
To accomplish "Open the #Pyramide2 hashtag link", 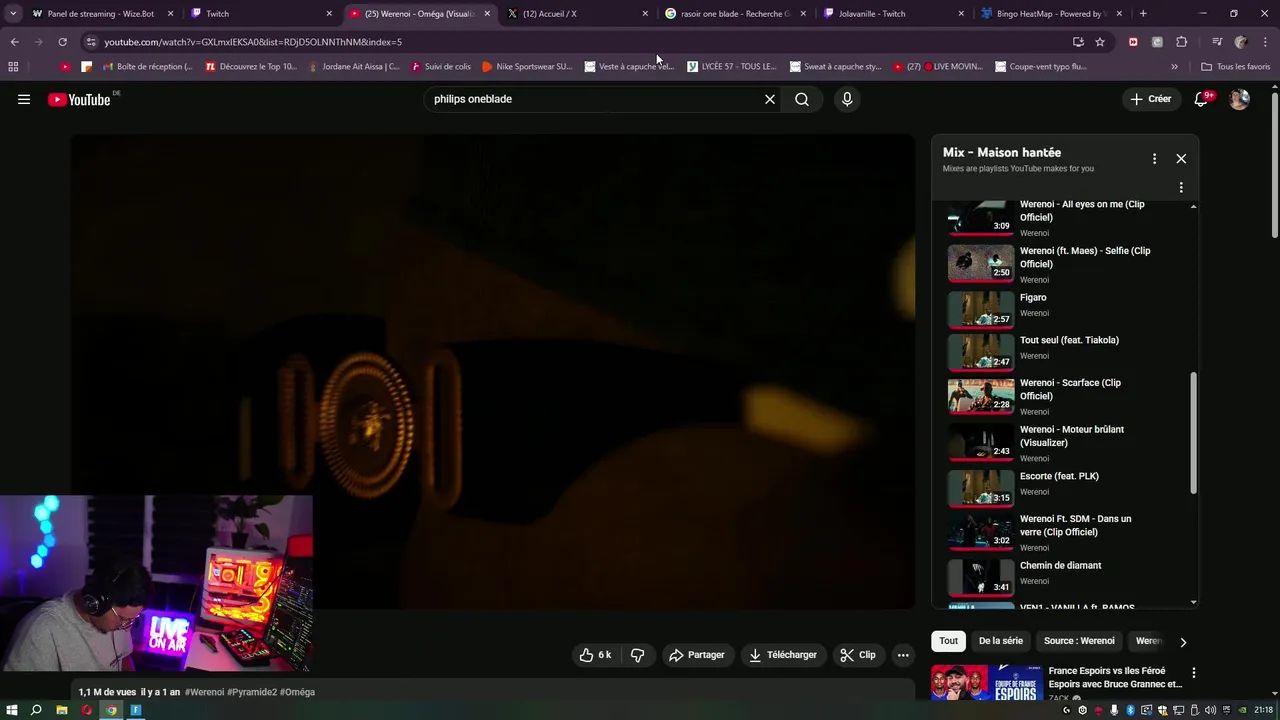I will coord(252,692).
